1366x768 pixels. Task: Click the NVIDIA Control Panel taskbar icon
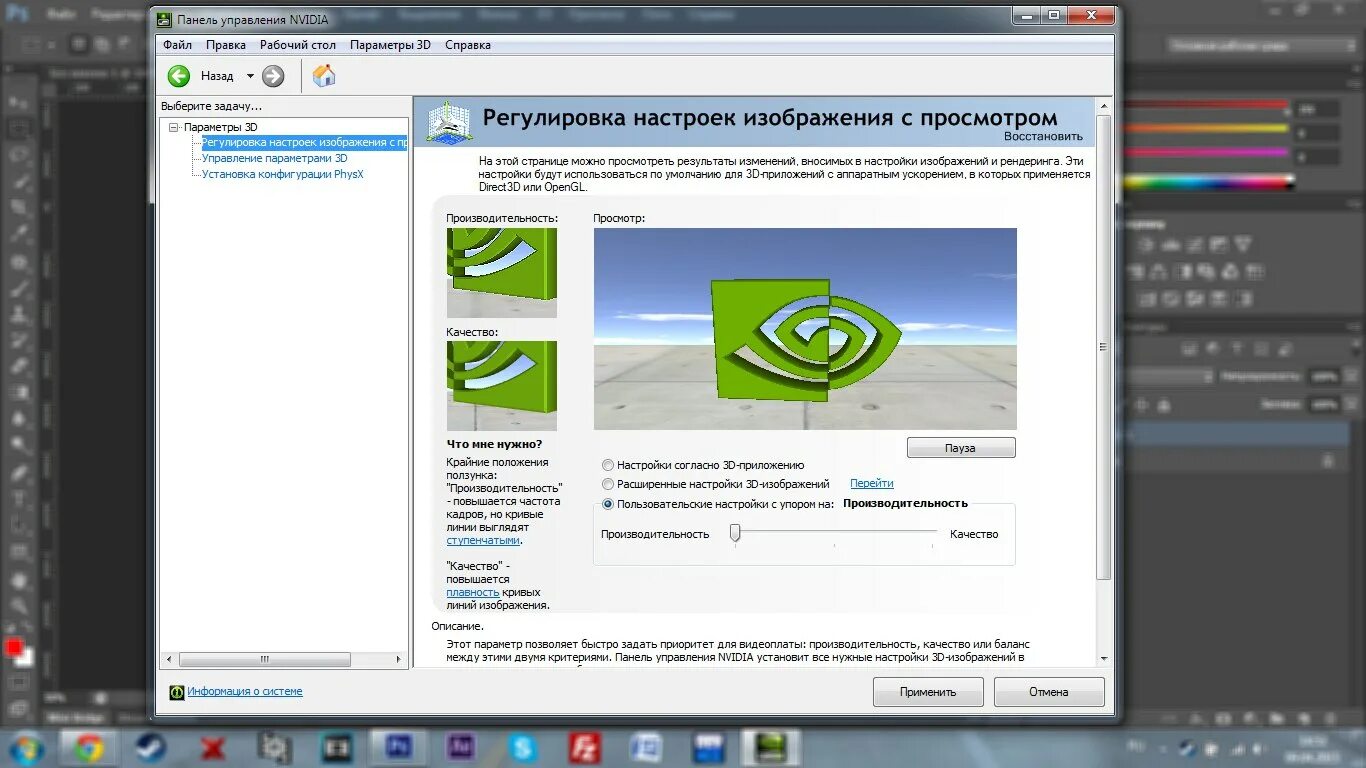click(771, 748)
